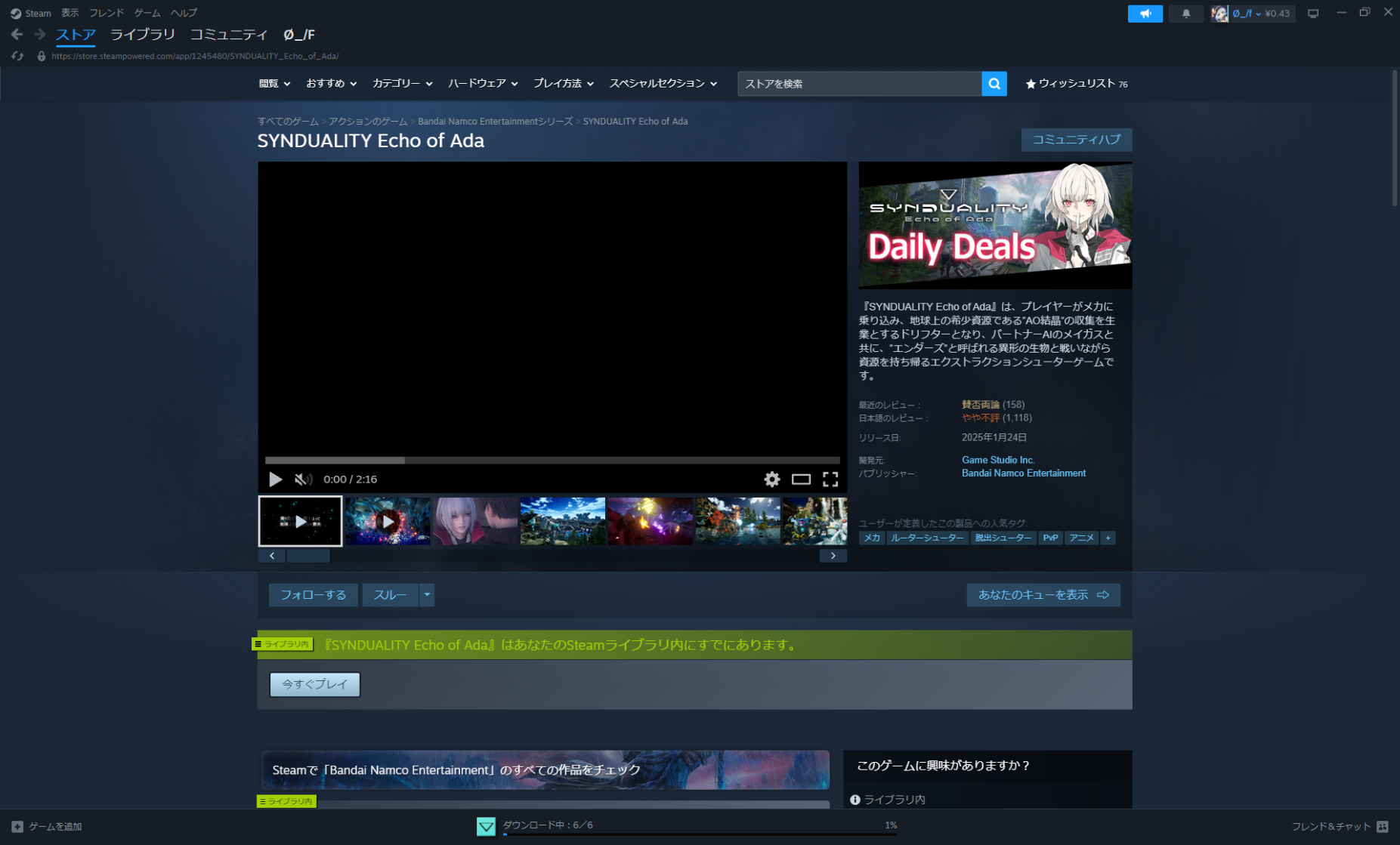Click plus icon to add game
Viewport: 1400px width, 845px height.
17,826
